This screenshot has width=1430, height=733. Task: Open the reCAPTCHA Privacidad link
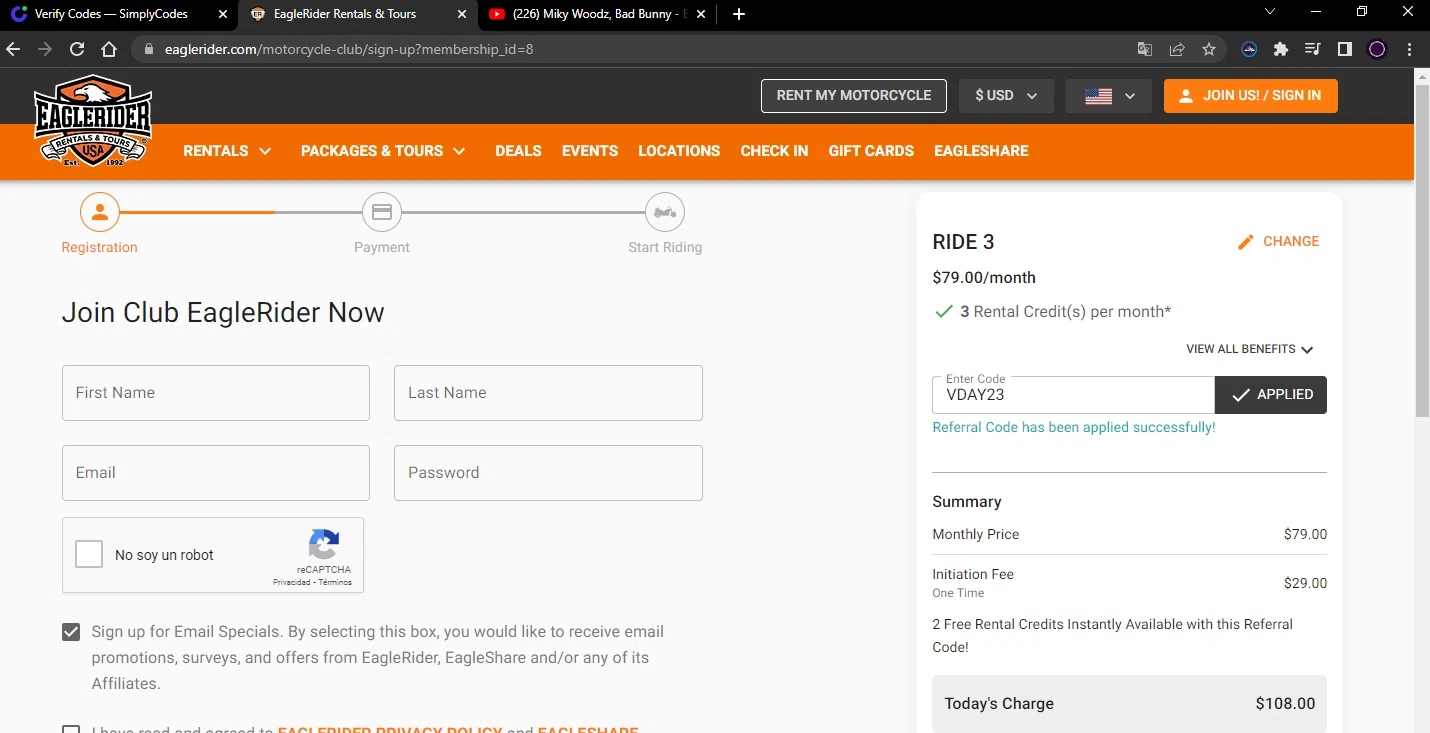[292, 582]
